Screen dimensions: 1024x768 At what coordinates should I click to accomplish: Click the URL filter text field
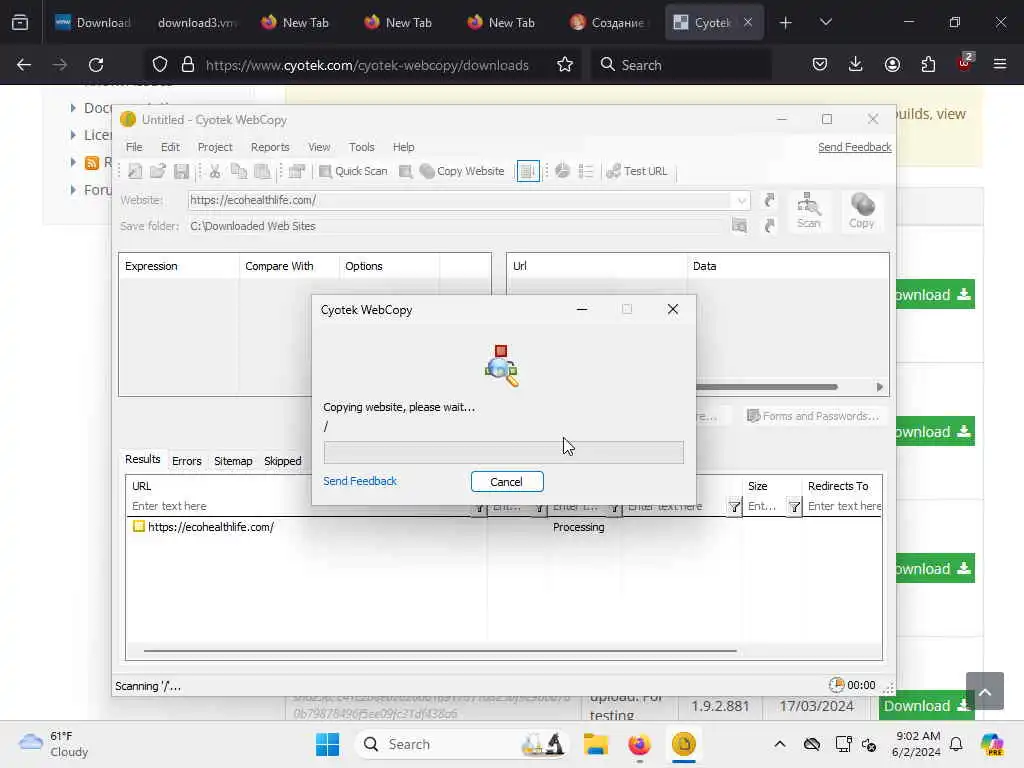coord(299,506)
